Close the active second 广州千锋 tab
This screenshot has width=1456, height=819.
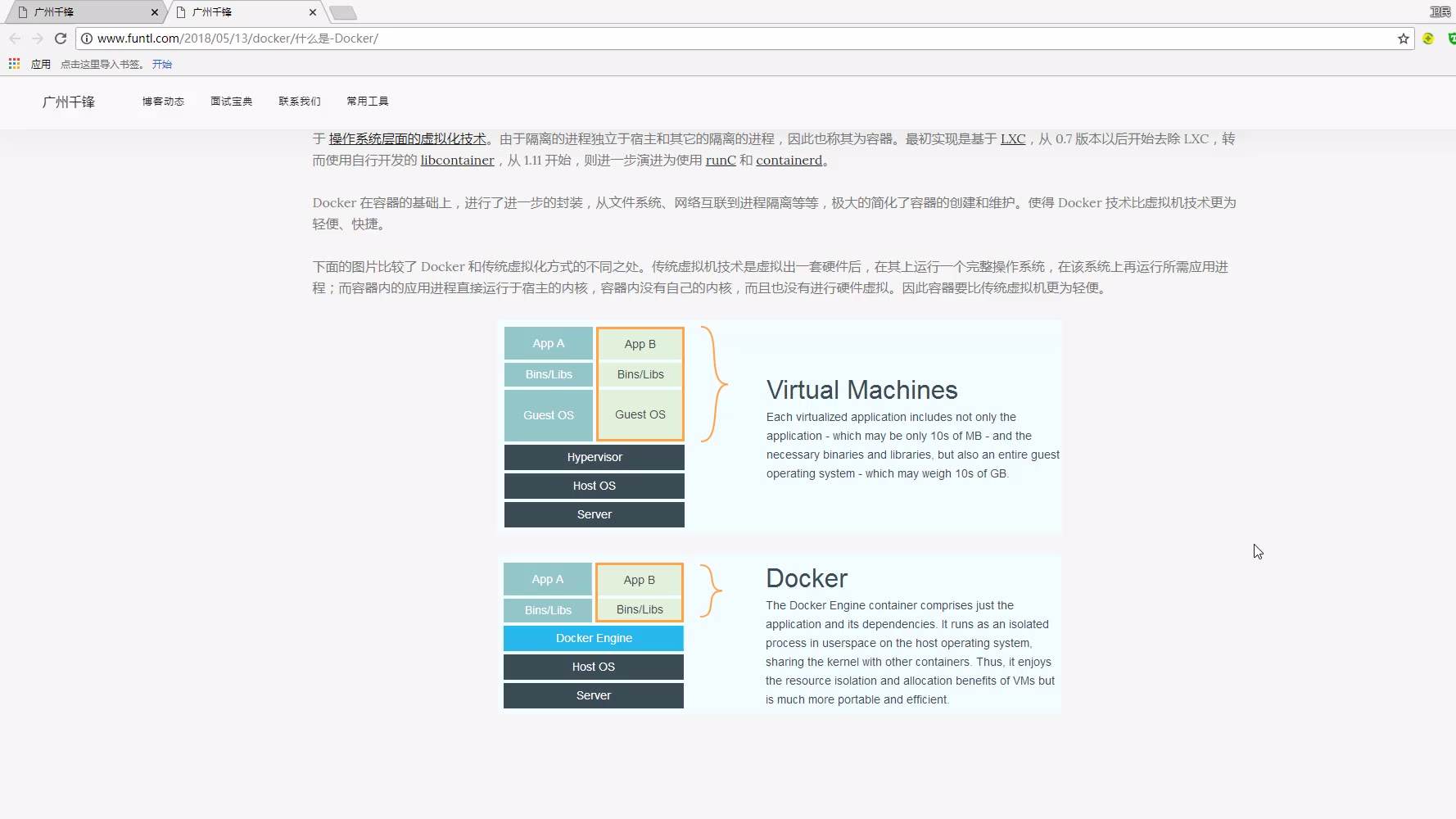tap(313, 12)
